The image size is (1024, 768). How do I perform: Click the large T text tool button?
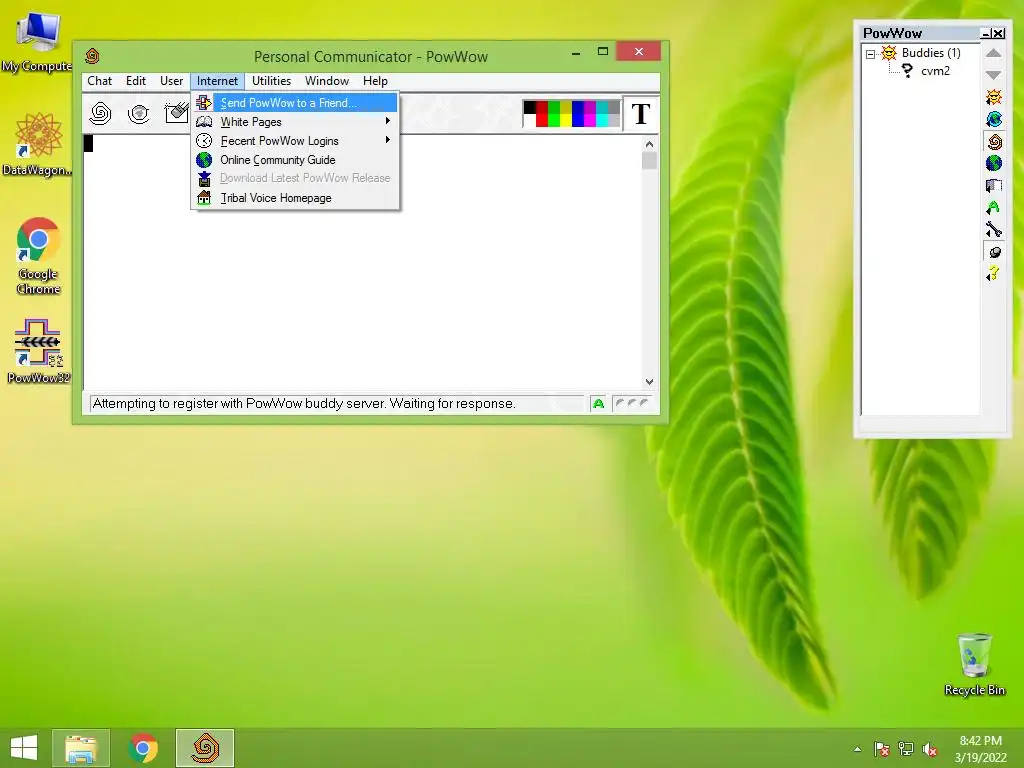pyautogui.click(x=641, y=114)
